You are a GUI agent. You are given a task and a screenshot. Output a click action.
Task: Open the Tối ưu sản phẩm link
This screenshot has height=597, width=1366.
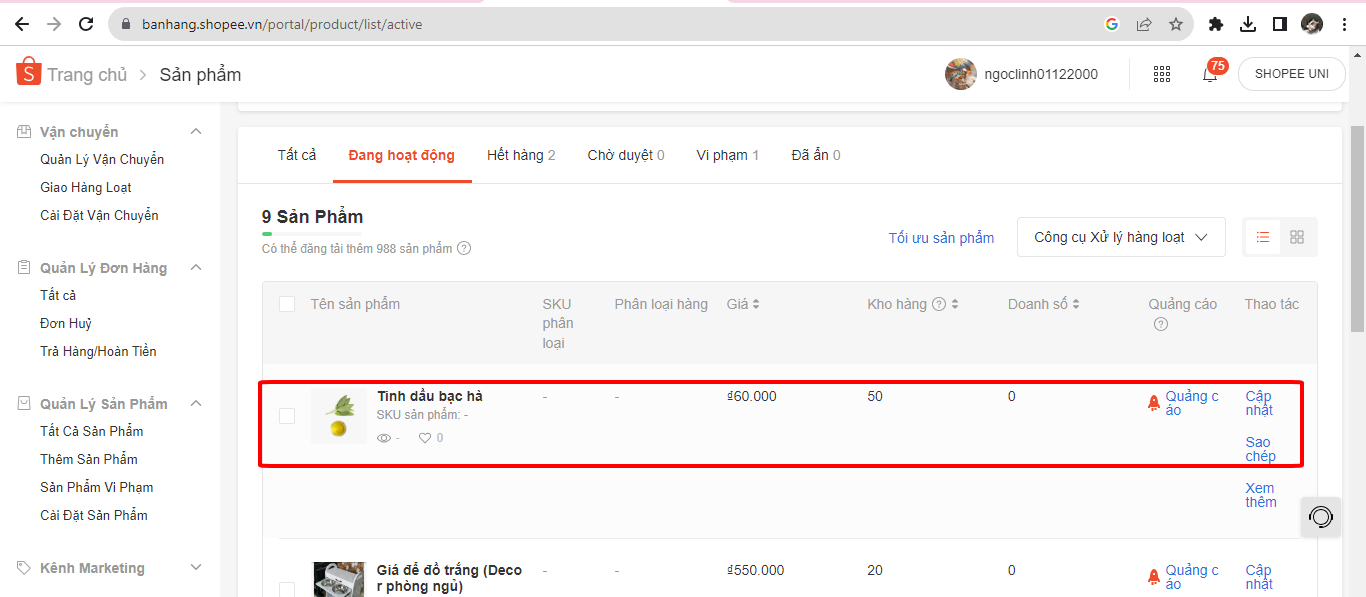tap(941, 238)
